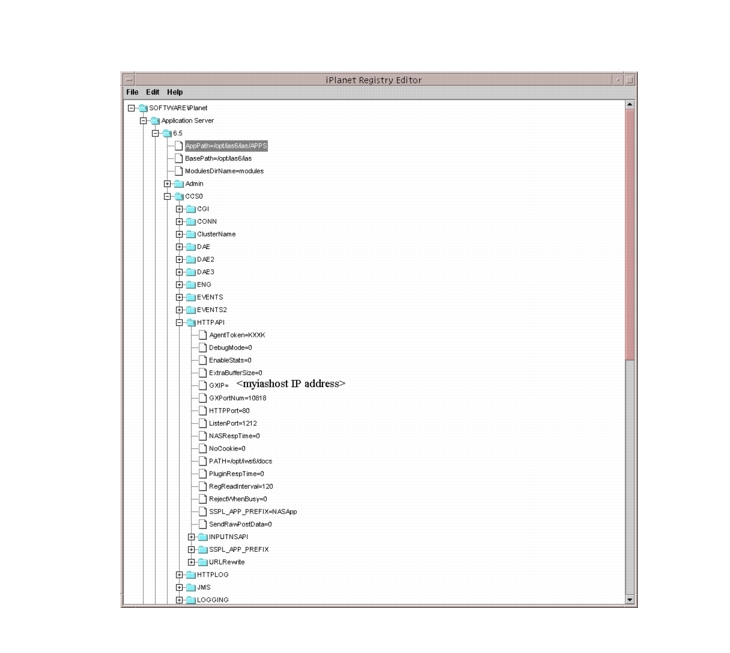Click the AppPath value document icon
730x653 pixels.
pyautogui.click(x=179, y=146)
